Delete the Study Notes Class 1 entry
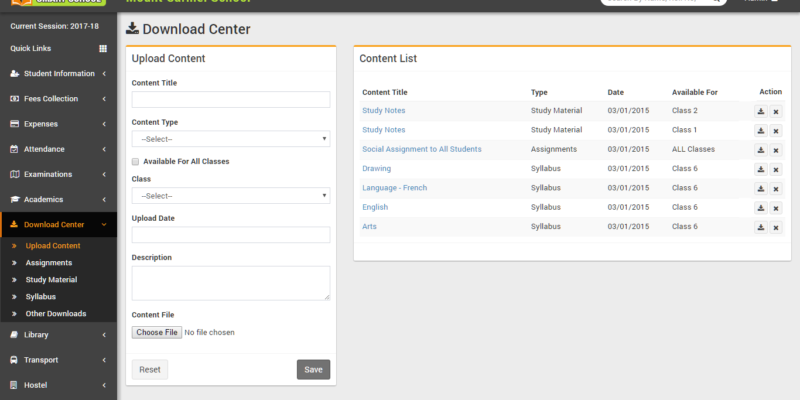The height and width of the screenshot is (400, 800). [776, 130]
